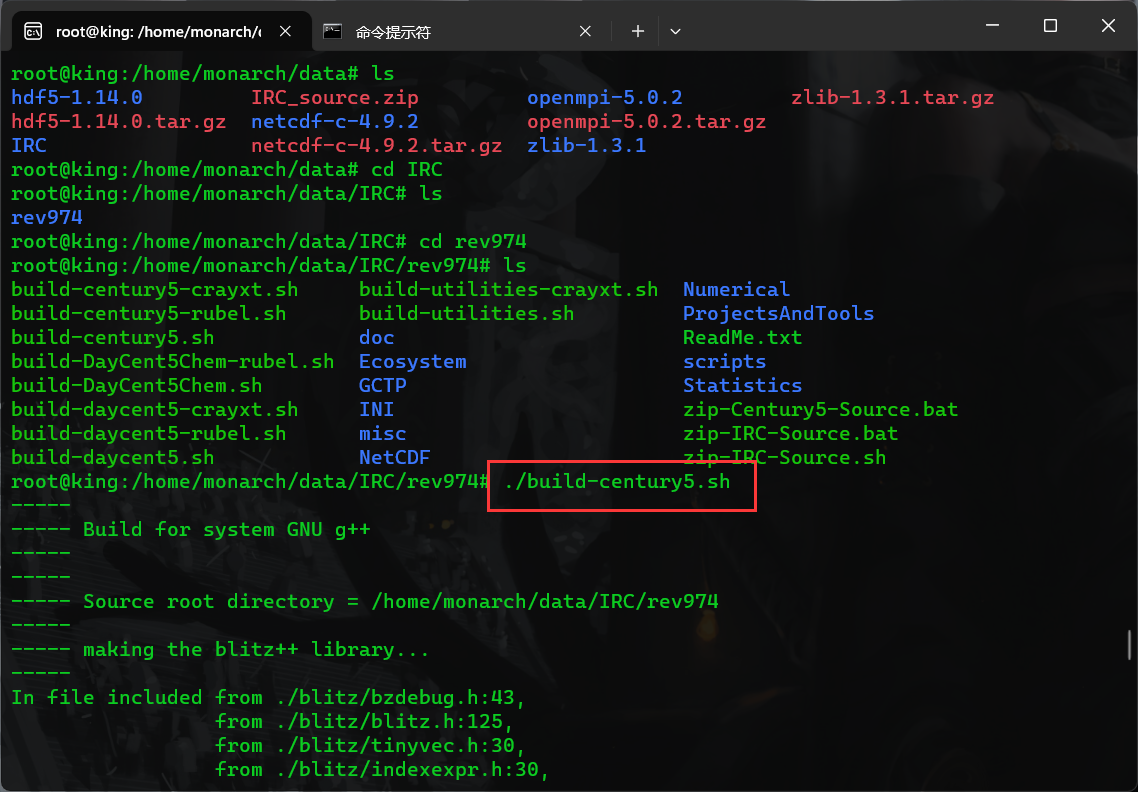This screenshot has width=1138, height=792.
Task: Click the NetCDF directory name
Action: [394, 457]
